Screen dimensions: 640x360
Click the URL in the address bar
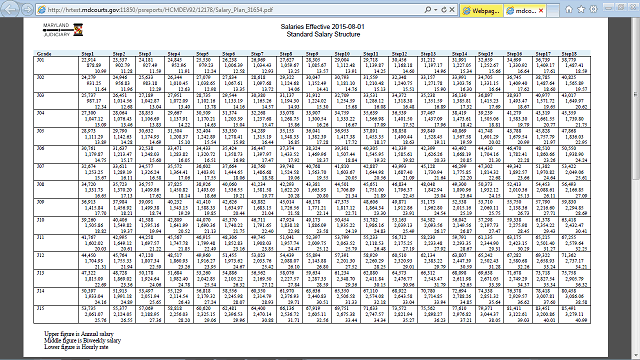[160, 10]
